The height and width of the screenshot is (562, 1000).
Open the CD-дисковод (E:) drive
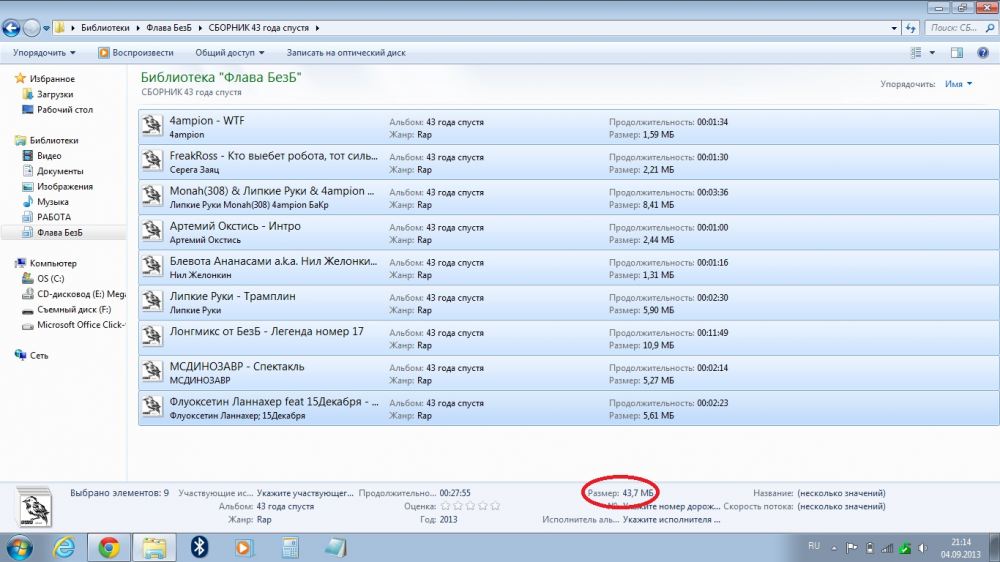73,294
